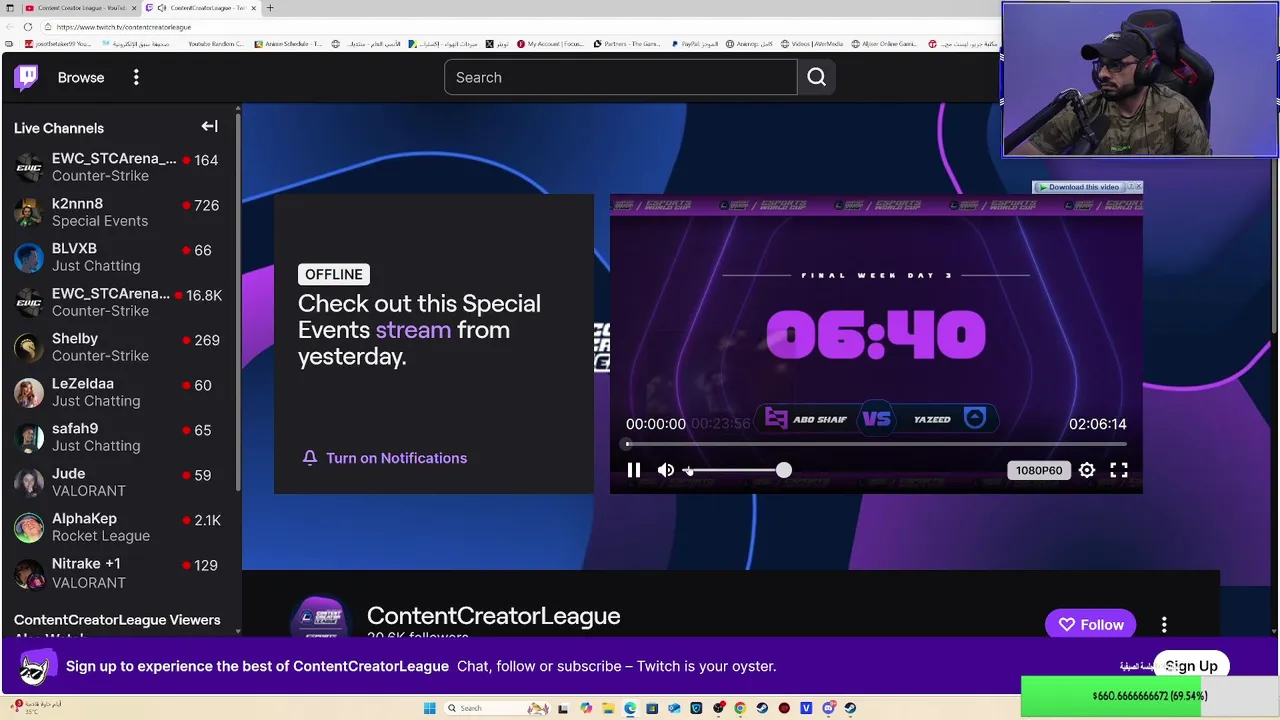1280x720 pixels.
Task: Switch to ContentCreatorLeague Twitch tab
Action: pyautogui.click(x=200, y=8)
